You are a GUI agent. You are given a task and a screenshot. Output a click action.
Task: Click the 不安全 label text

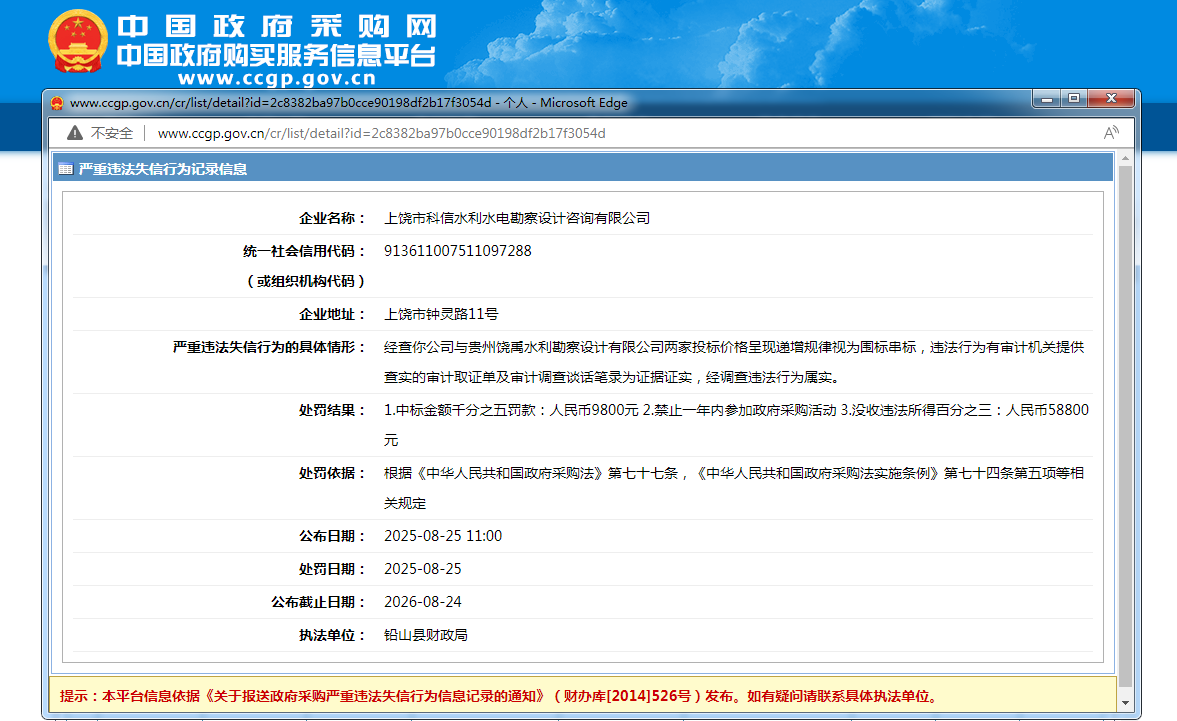(x=112, y=133)
